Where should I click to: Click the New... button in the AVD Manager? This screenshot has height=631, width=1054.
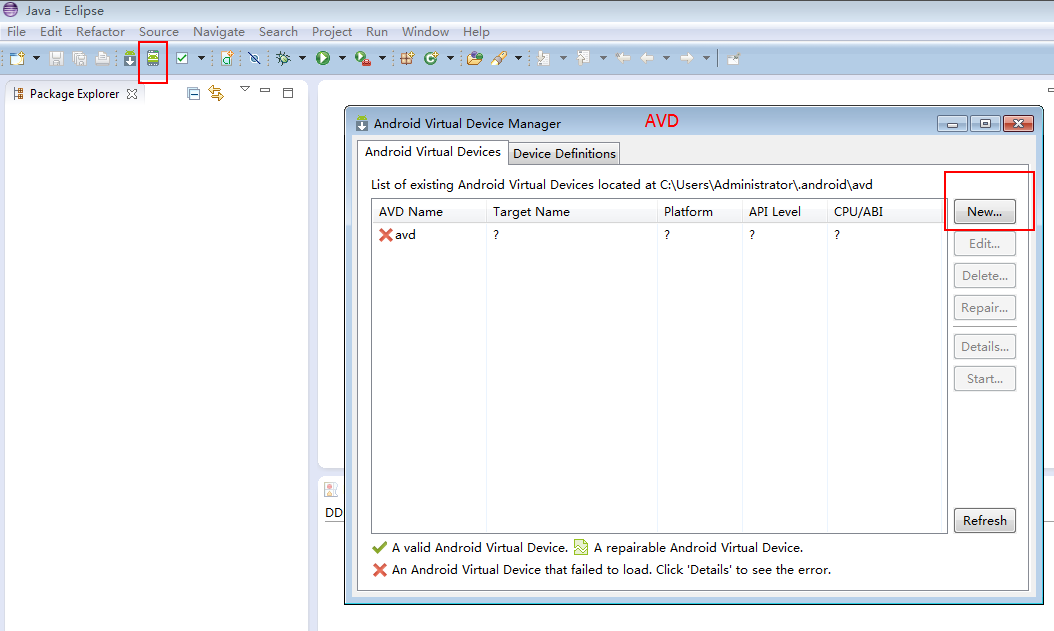tap(984, 212)
